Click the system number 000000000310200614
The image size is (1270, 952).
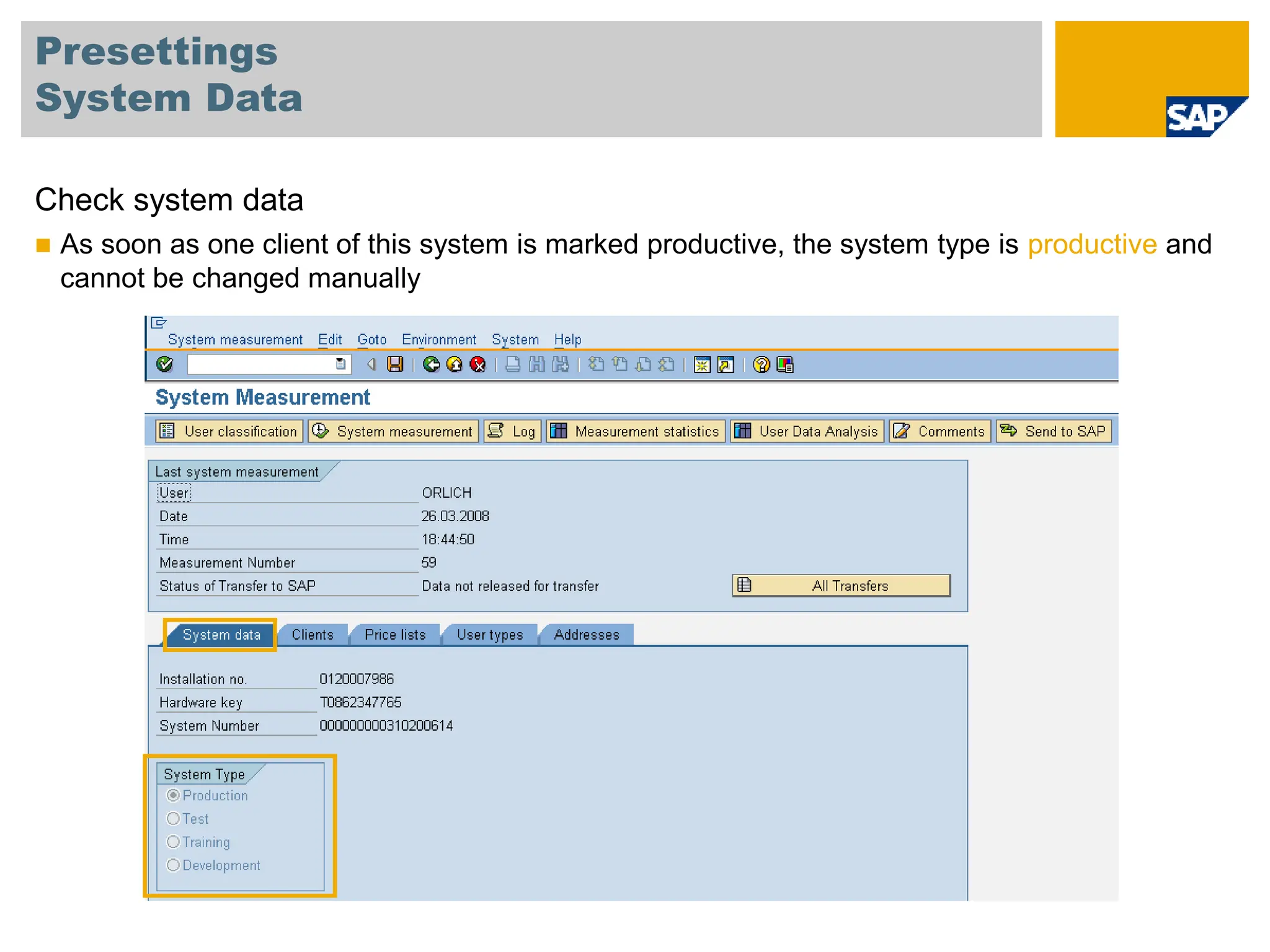pos(386,726)
